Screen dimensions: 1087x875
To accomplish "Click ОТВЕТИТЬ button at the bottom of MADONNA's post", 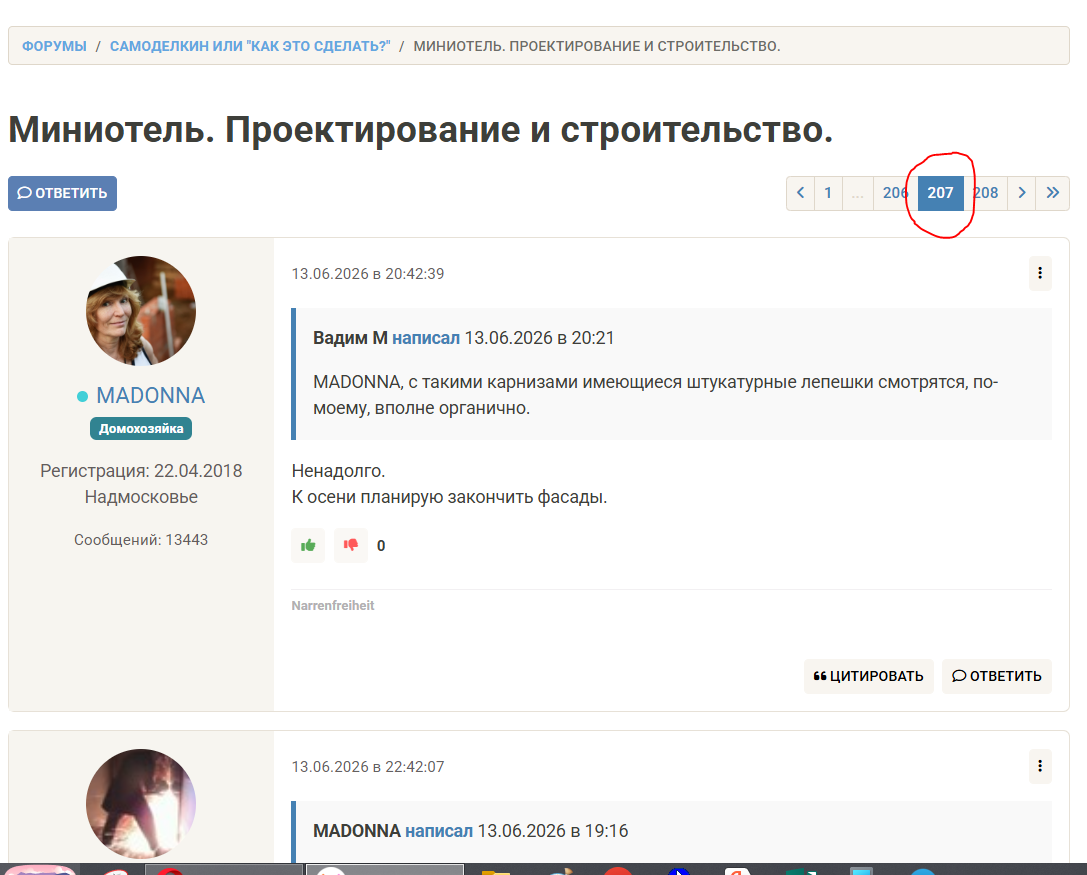I will click(997, 677).
